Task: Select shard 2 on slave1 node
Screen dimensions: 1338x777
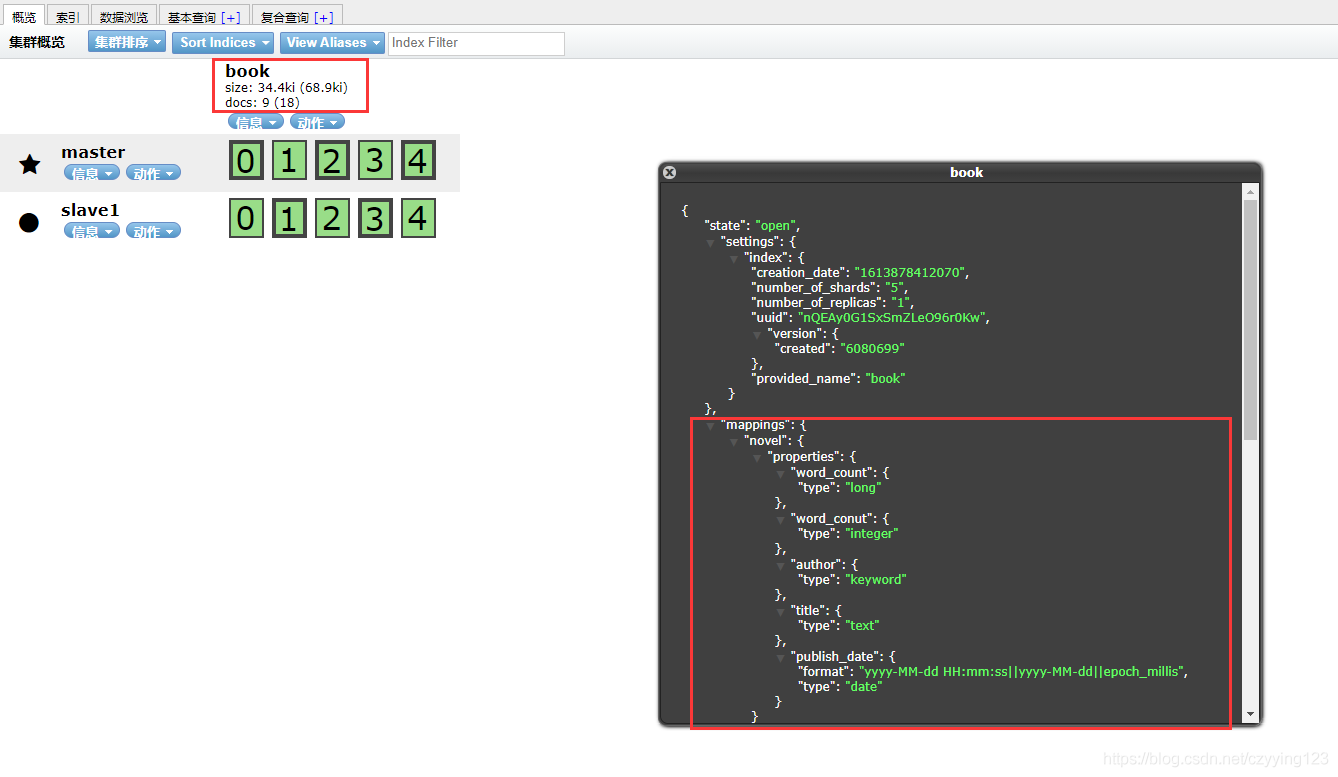Action: click(332, 218)
